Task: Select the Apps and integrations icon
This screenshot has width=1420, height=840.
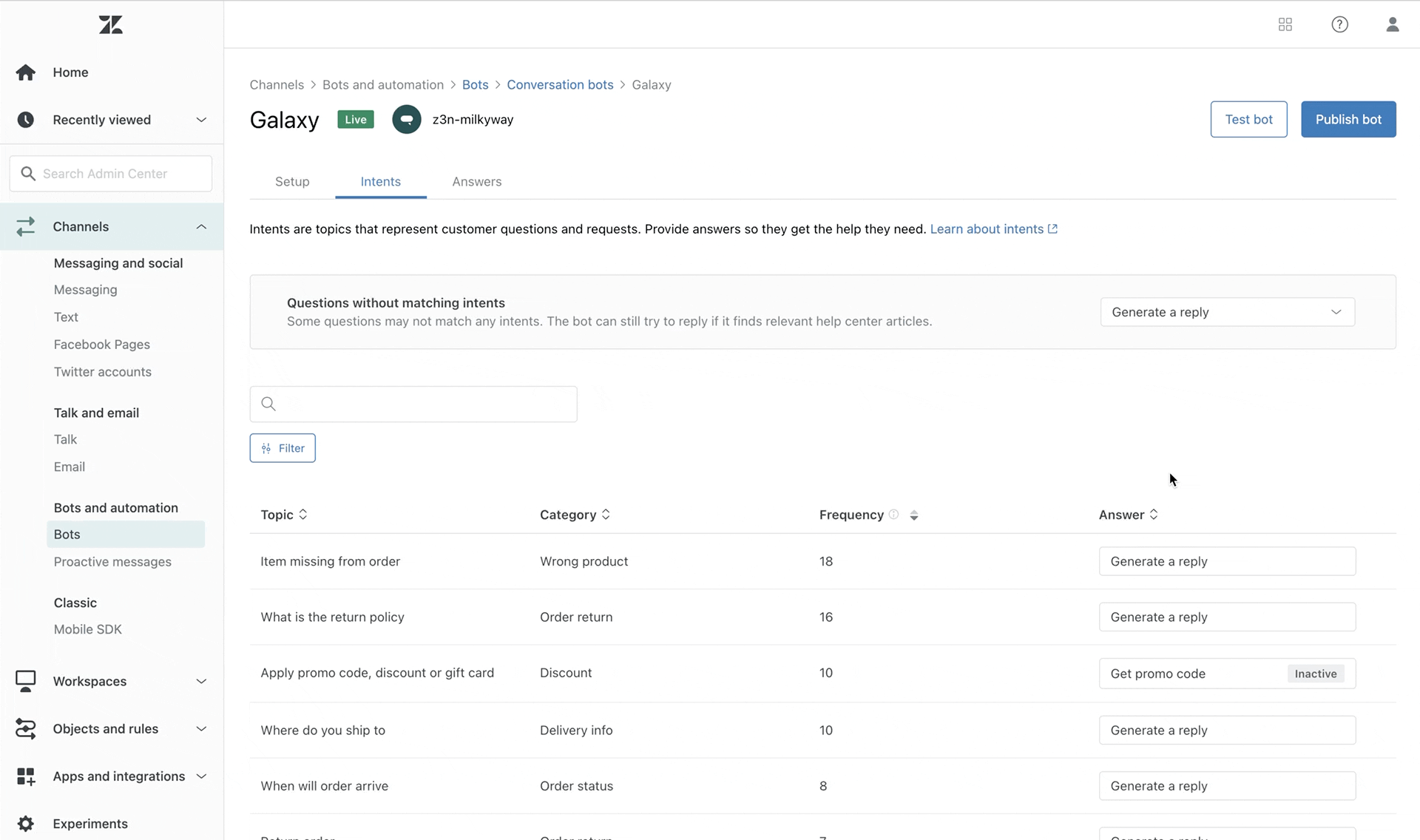Action: 26,776
